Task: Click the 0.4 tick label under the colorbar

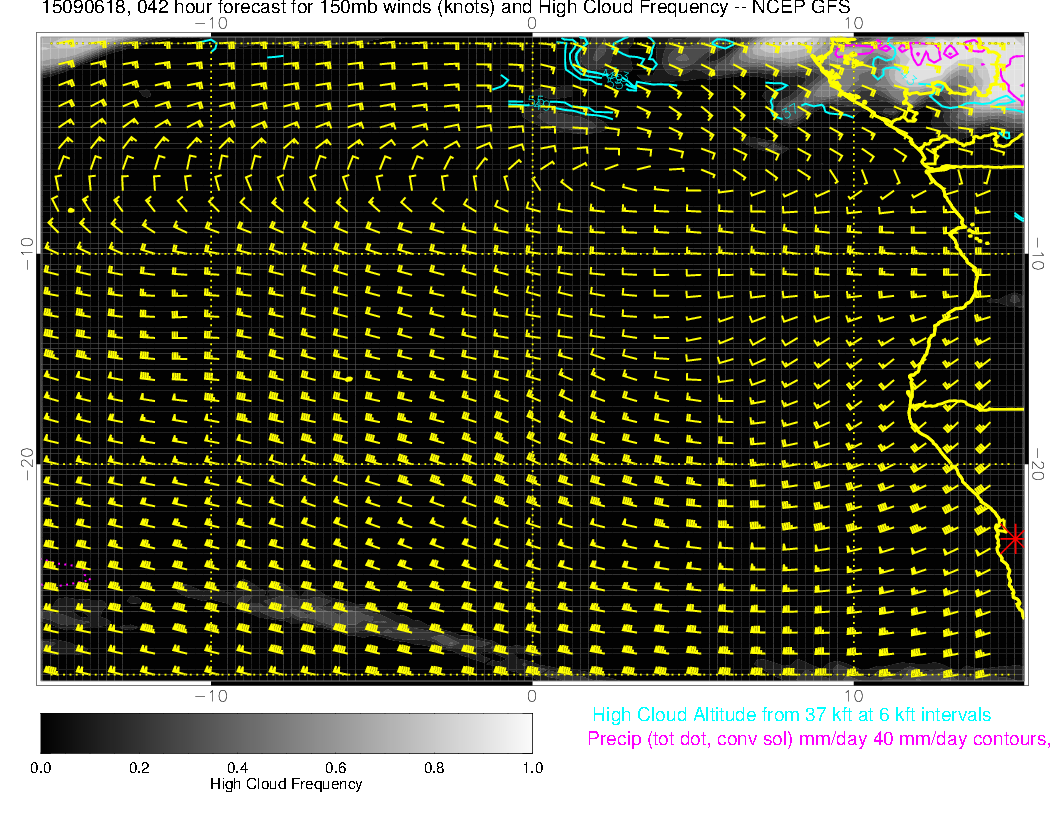Action: click(237, 767)
